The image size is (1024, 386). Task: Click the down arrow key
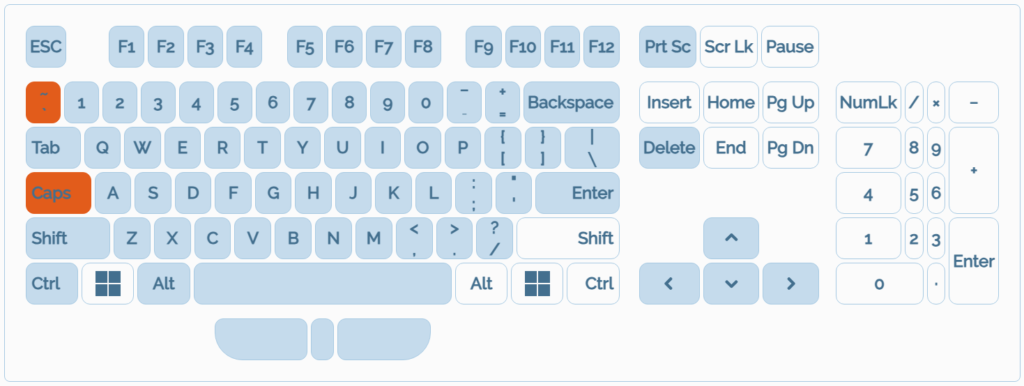731,283
